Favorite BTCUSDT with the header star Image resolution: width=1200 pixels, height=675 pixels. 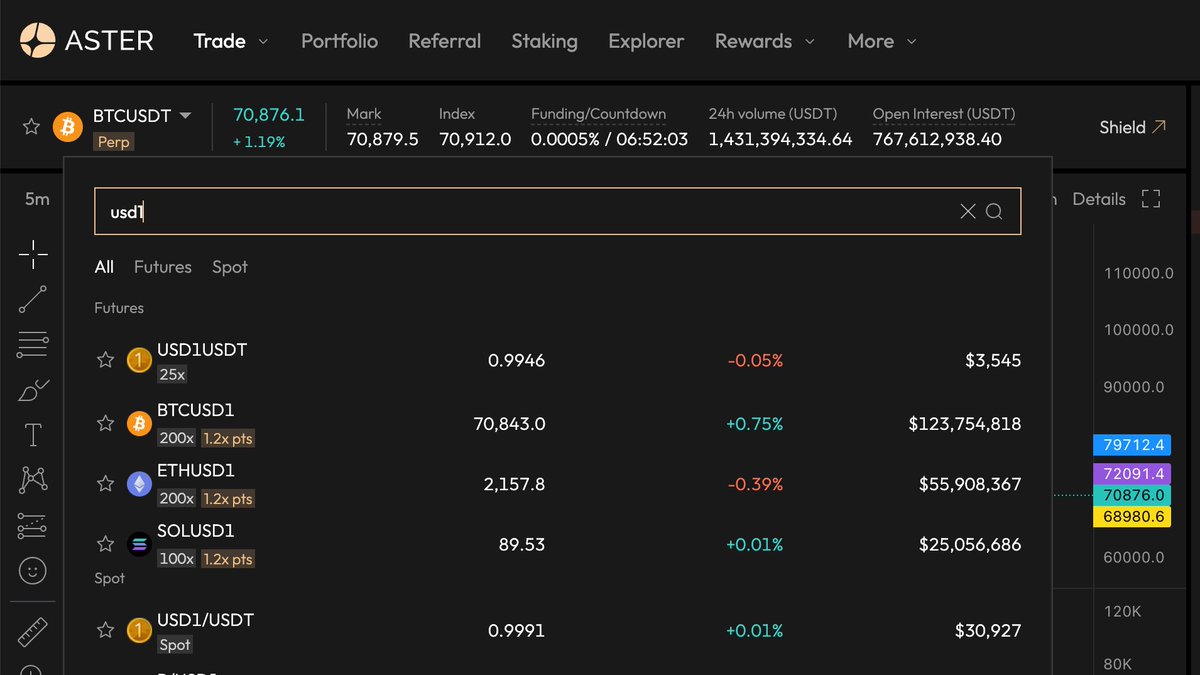tap(31, 127)
